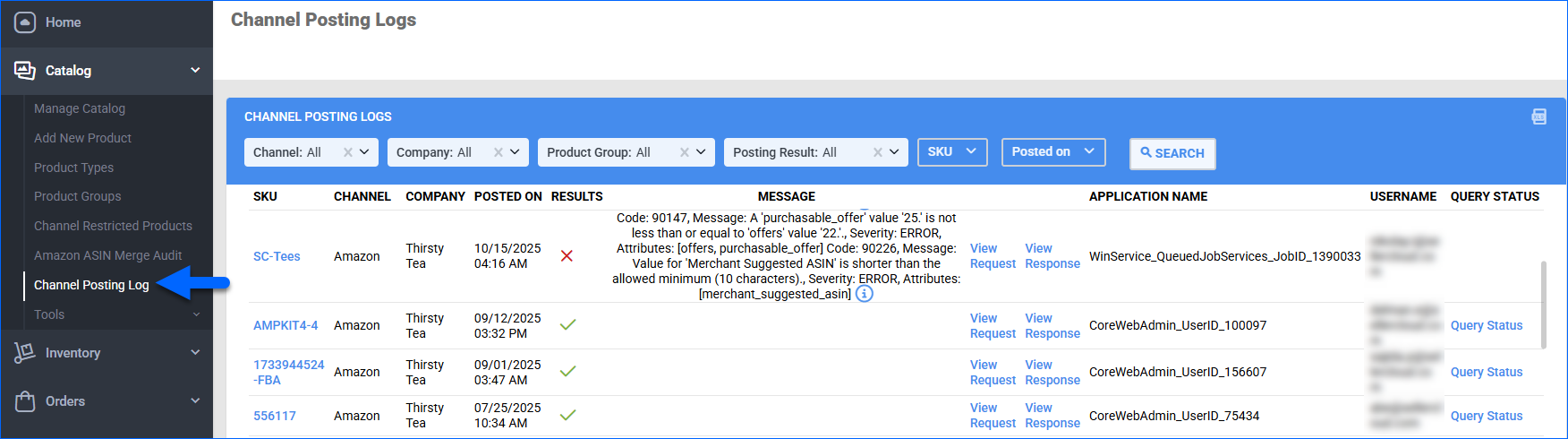This screenshot has height=439, width=1568.
Task: Collapse the Catalog menu chevron
Action: tap(195, 71)
